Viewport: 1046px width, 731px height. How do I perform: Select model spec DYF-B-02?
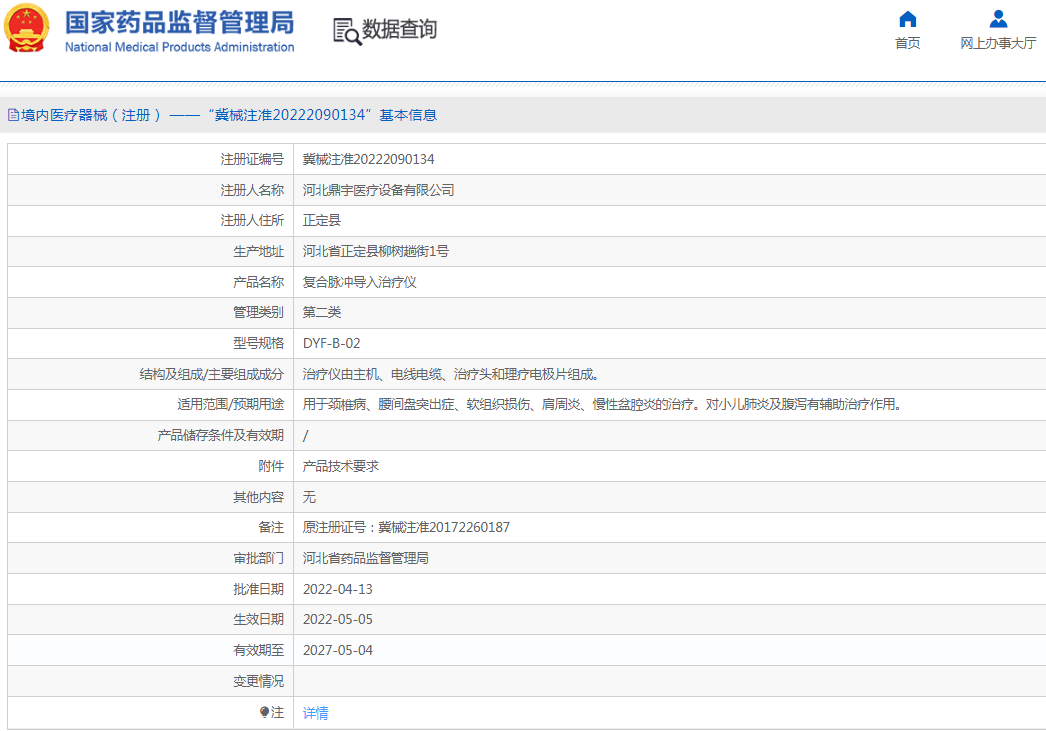[332, 343]
